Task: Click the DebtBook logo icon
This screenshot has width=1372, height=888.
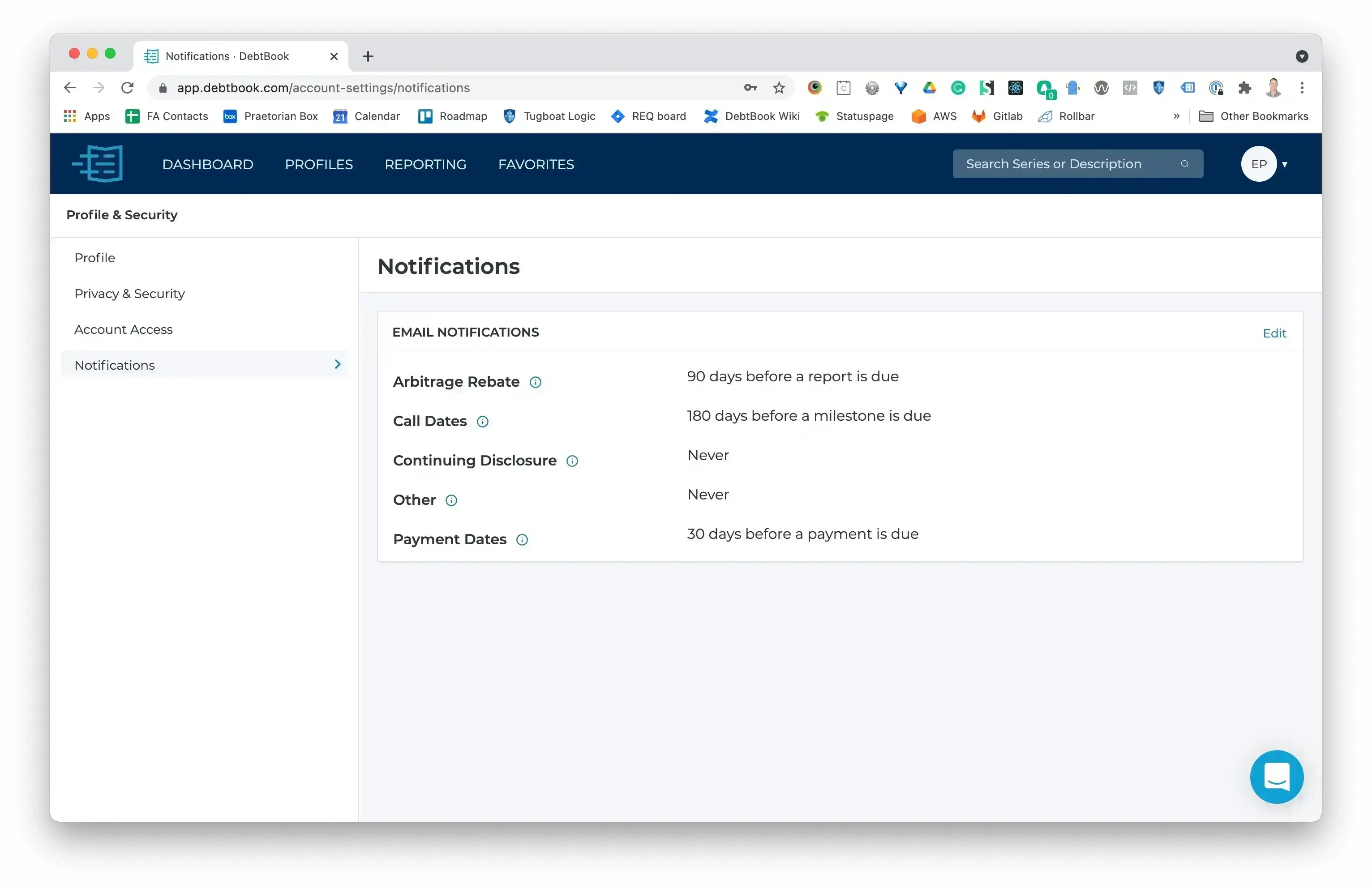Action: click(98, 164)
